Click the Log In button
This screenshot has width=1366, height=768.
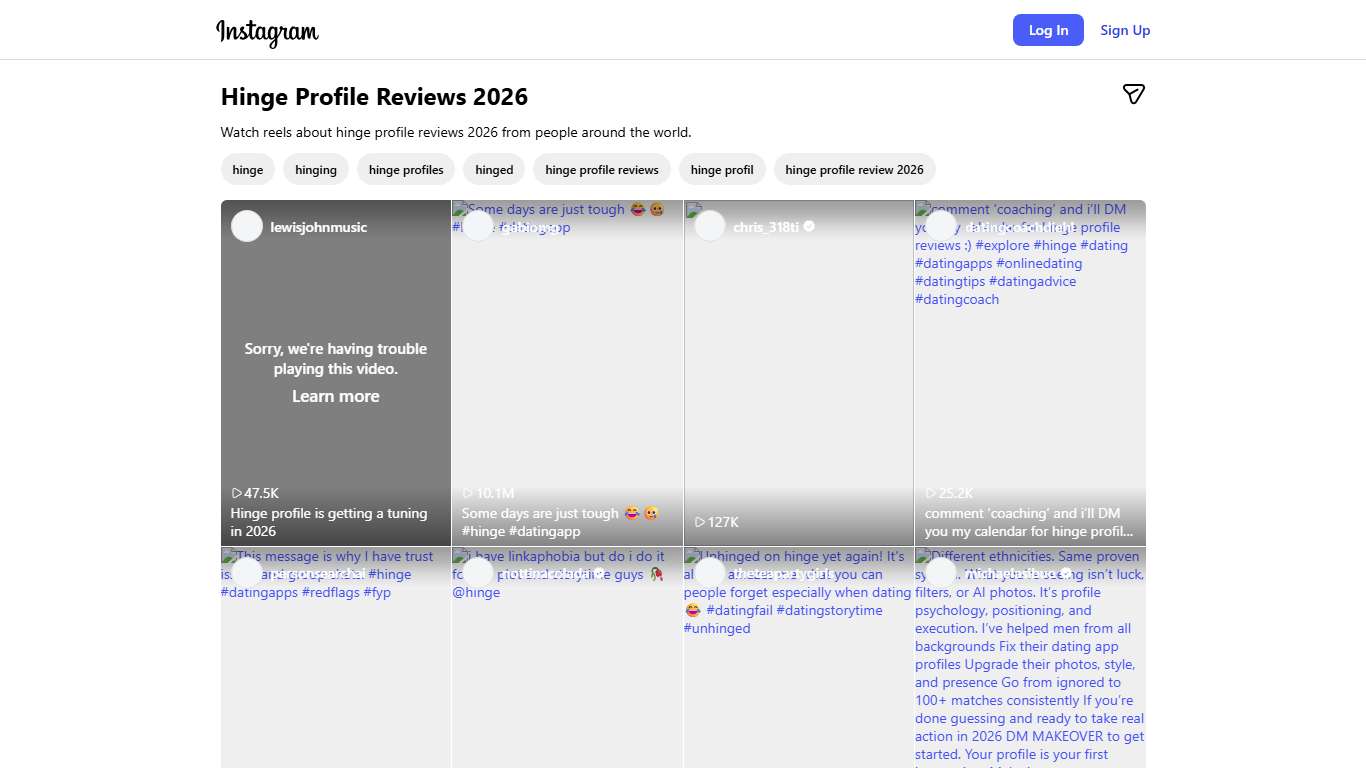tap(1048, 30)
